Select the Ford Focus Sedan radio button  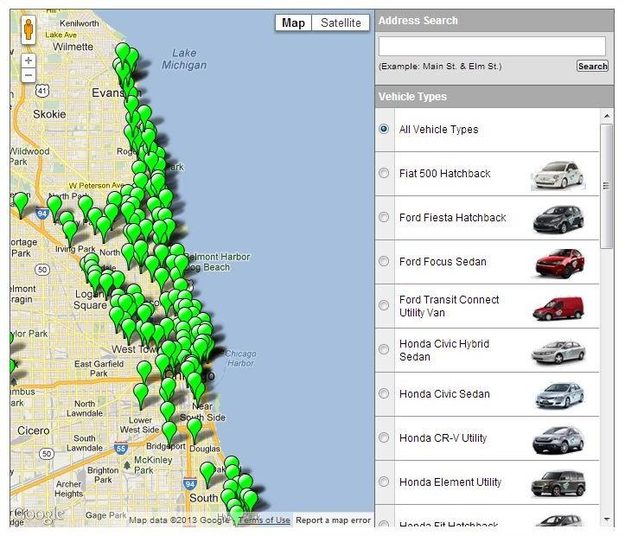pyautogui.click(x=384, y=261)
